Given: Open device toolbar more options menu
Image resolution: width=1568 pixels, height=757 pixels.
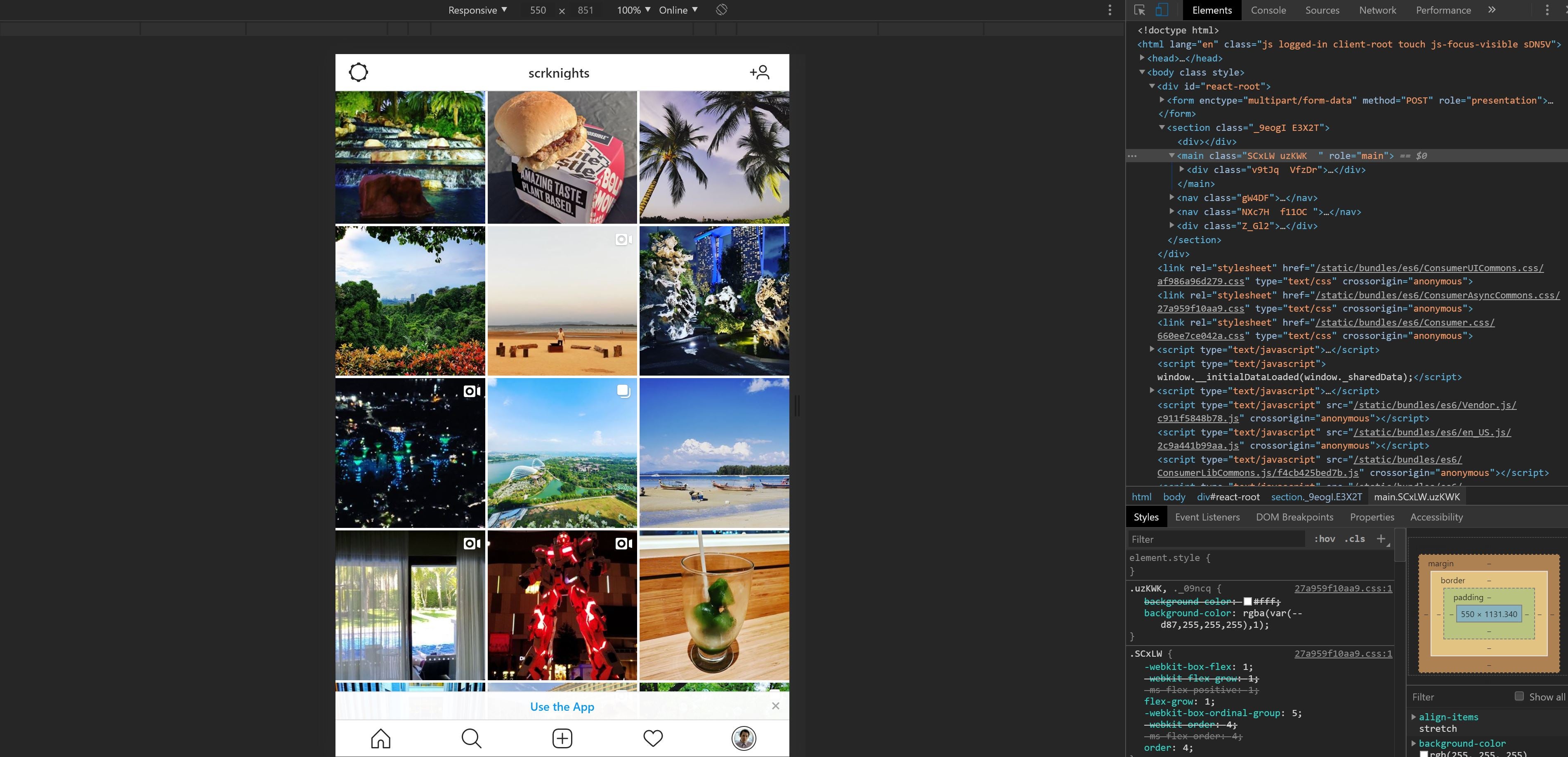Looking at the screenshot, I should [1110, 10].
